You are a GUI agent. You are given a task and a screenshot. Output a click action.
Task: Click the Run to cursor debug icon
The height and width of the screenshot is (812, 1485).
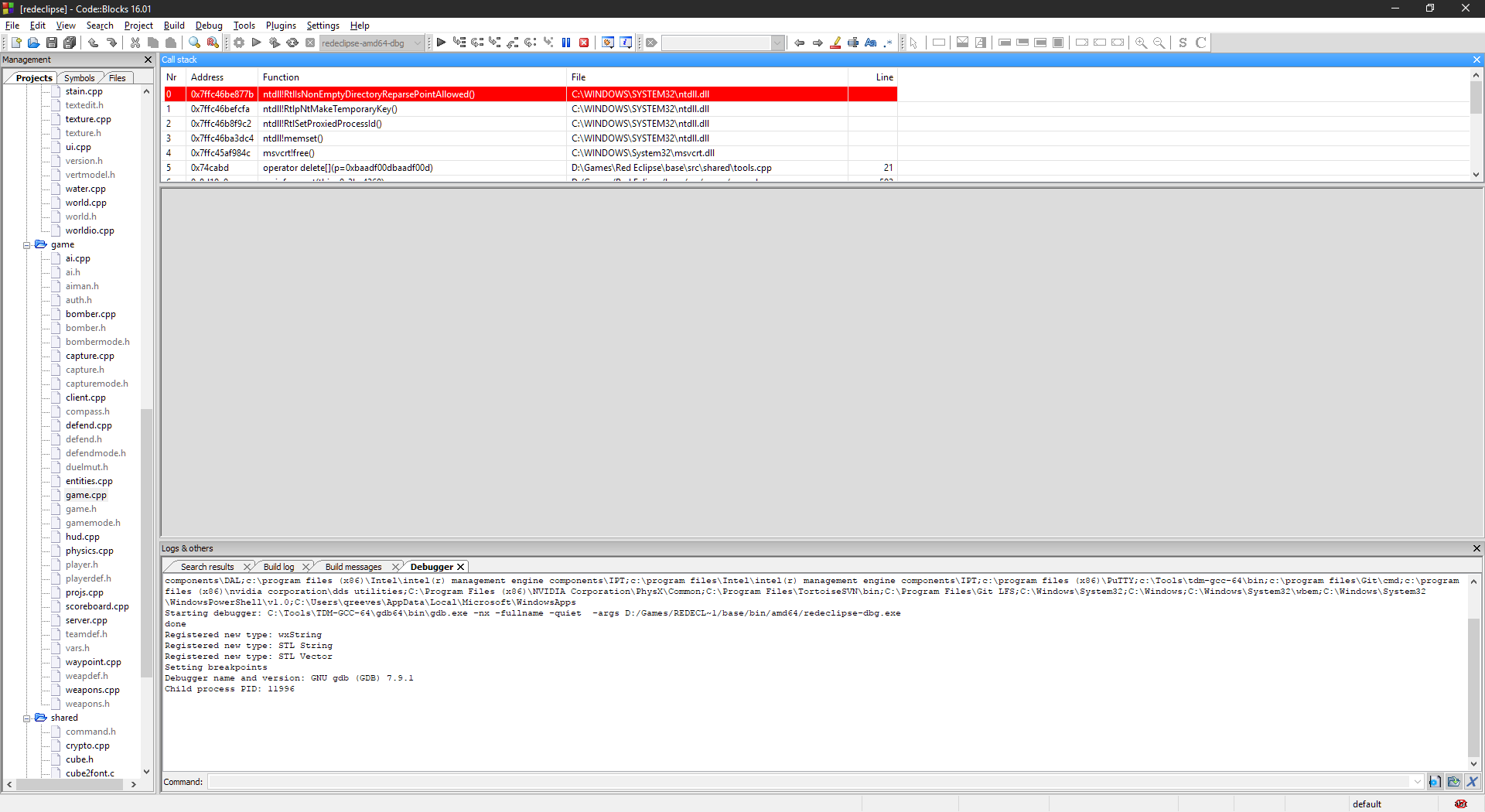coord(459,43)
